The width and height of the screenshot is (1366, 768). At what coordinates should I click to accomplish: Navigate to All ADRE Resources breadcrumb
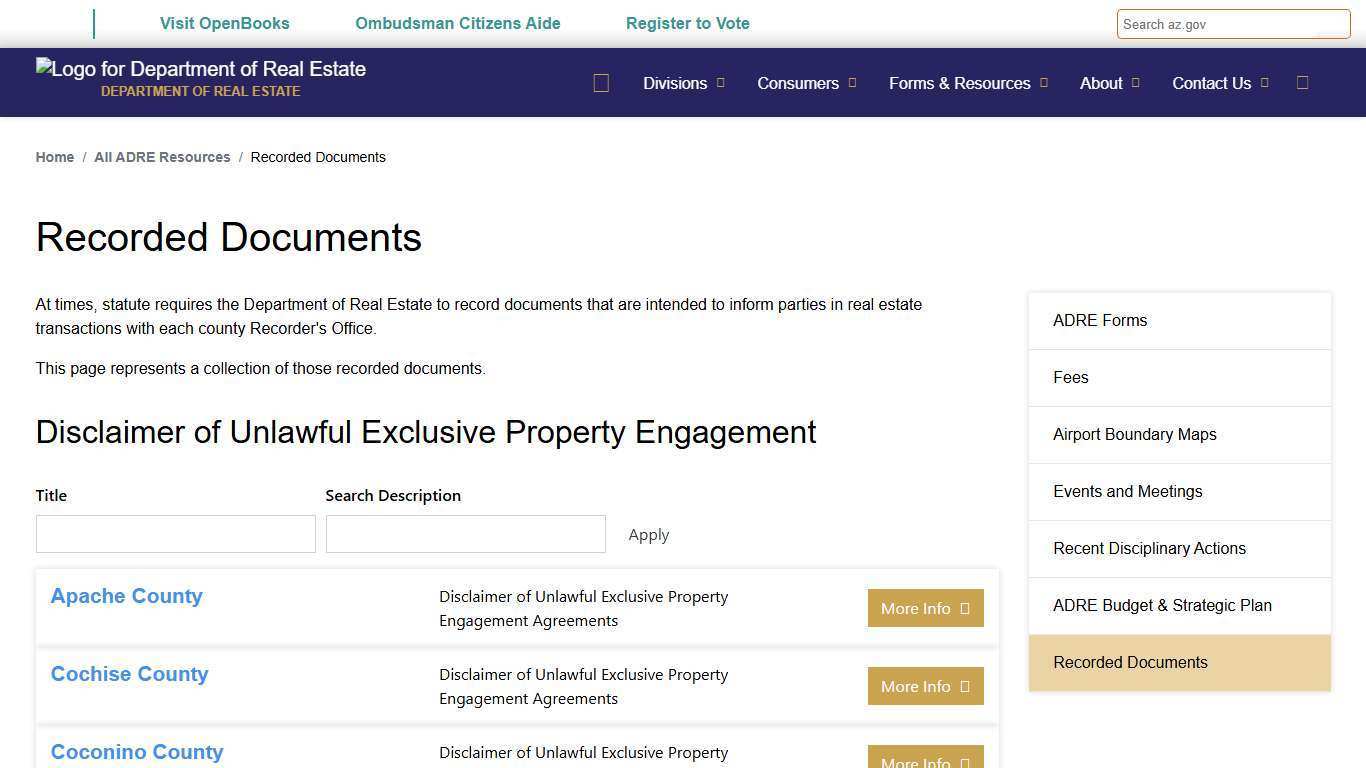point(162,157)
